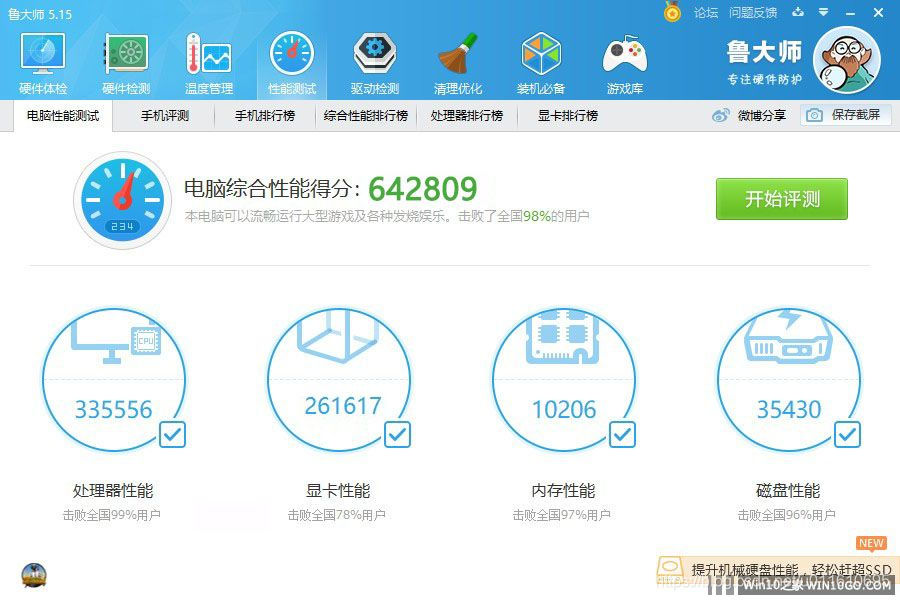Viewport: 900px width, 600px height.
Task: Click the 鲁大师 mascot avatar
Action: click(x=847, y=59)
